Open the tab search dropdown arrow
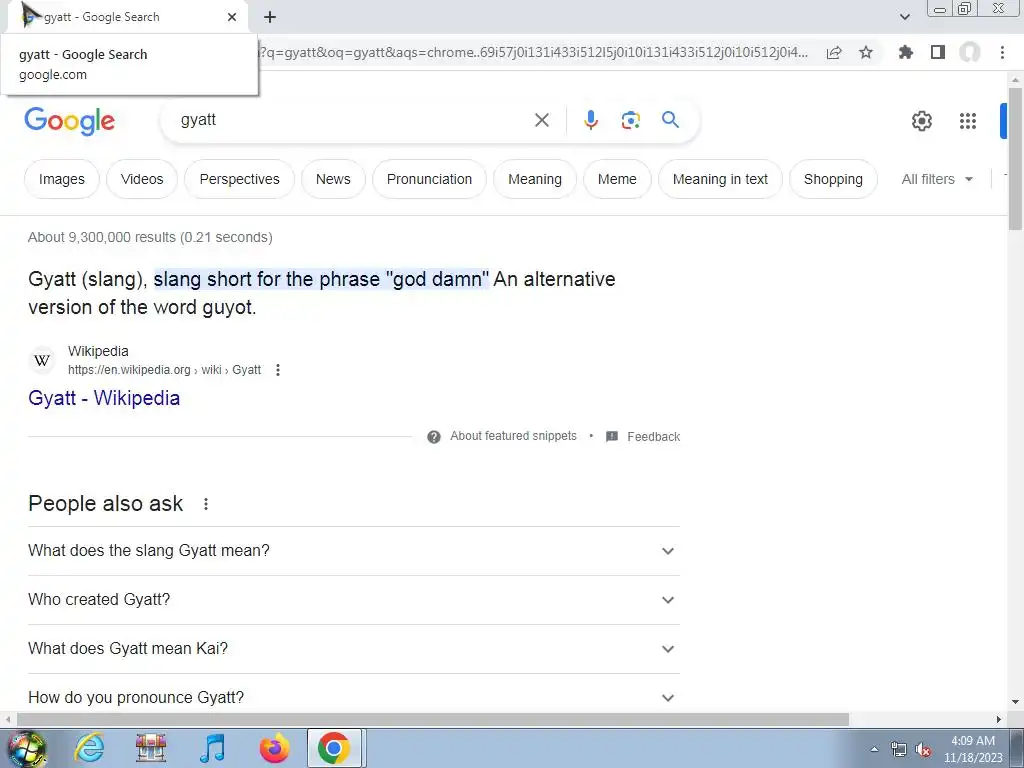 [x=904, y=17]
